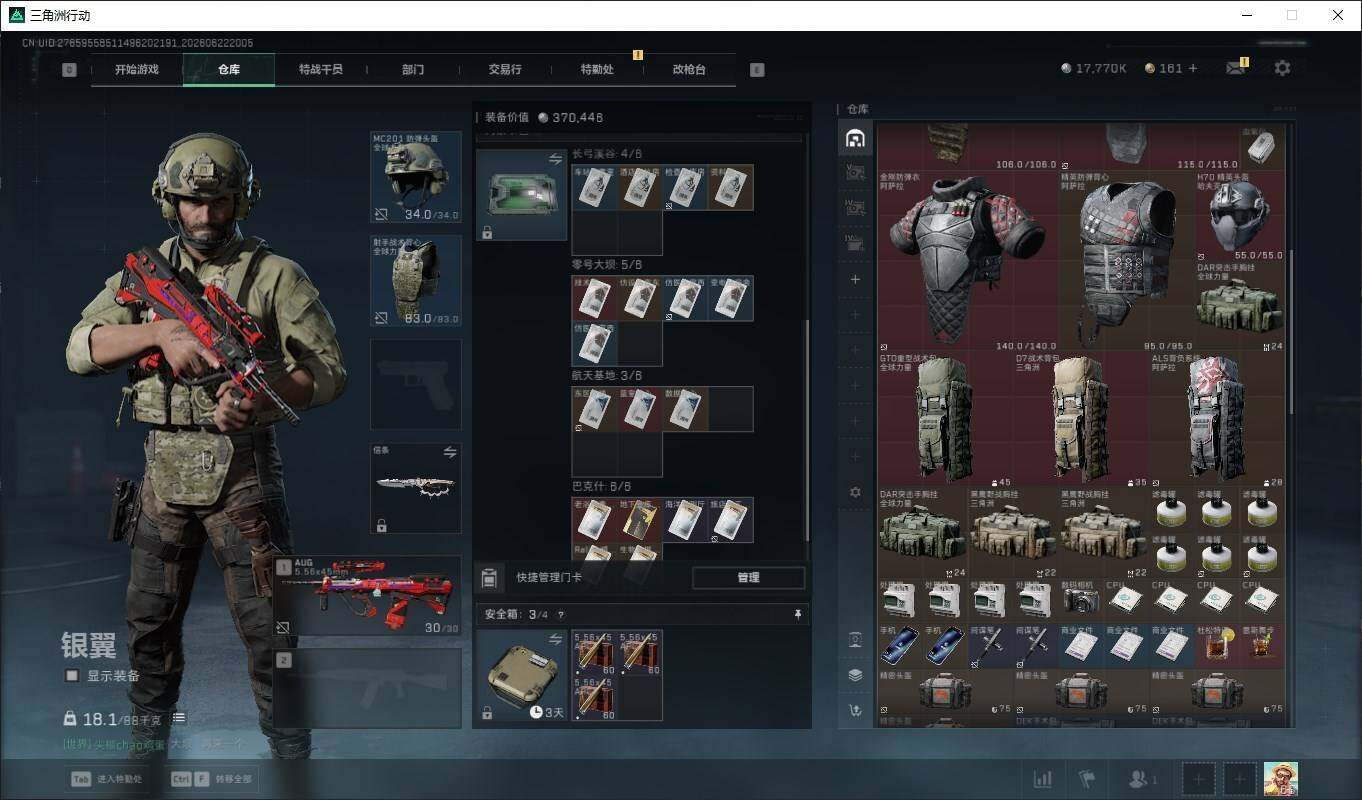Click the swap arrows on keycard case
This screenshot has height=800, width=1362.
coord(556,159)
